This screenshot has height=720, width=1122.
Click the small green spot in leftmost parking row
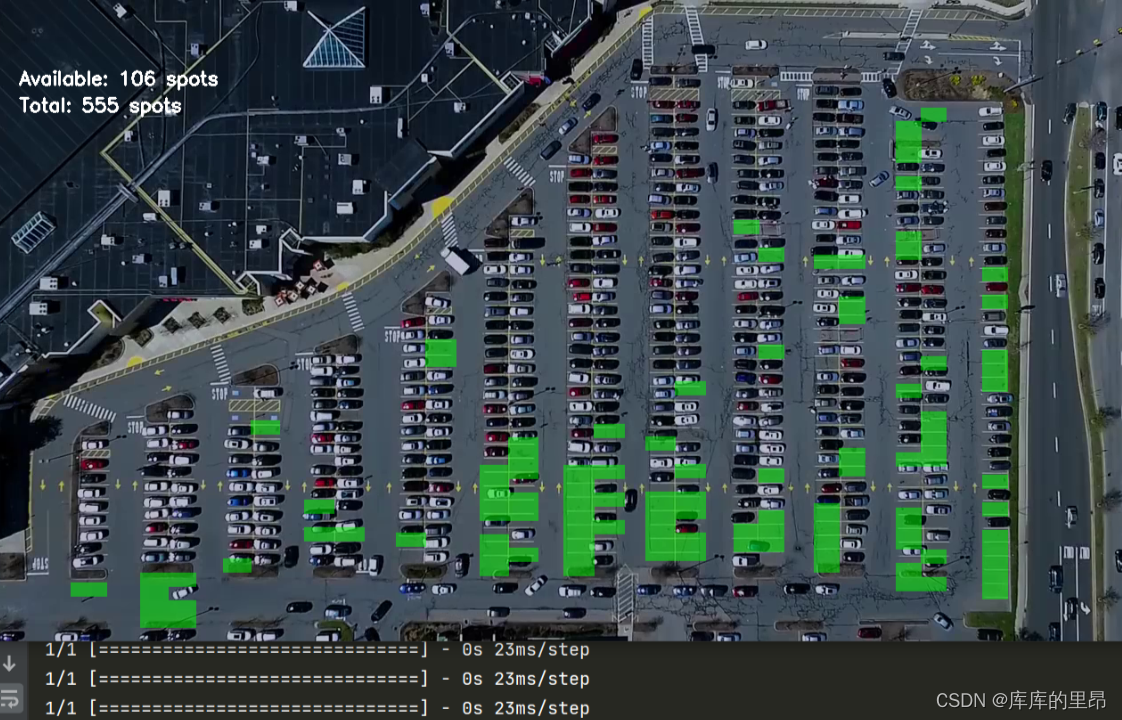pos(89,590)
